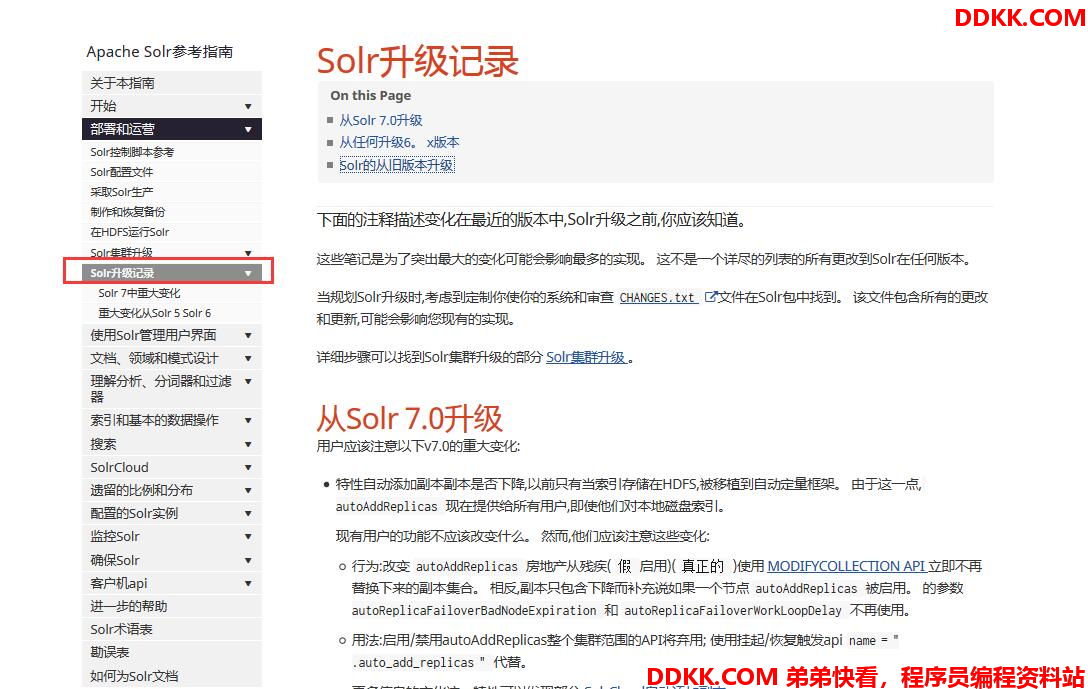Expand the 遗留的比例和分布 arrow
This screenshot has height=689, width=1088.
248,491
